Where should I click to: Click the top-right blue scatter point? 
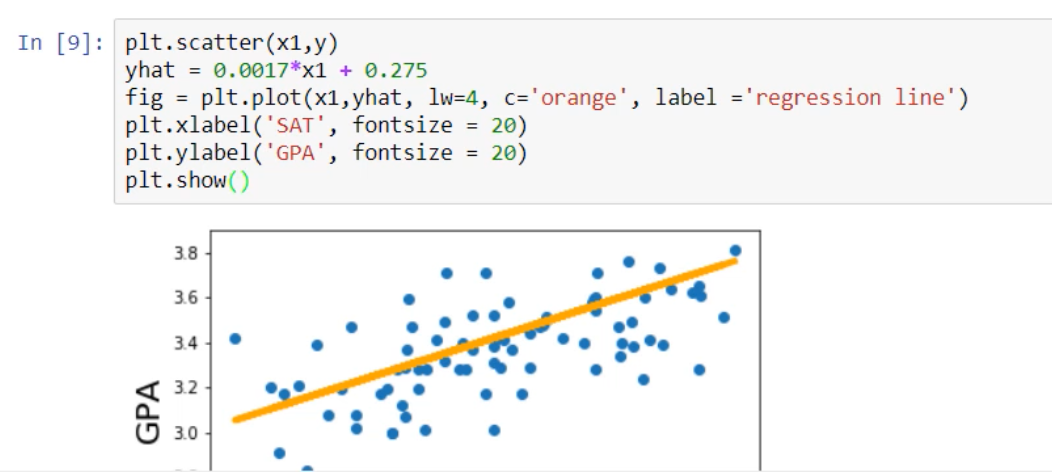(735, 251)
